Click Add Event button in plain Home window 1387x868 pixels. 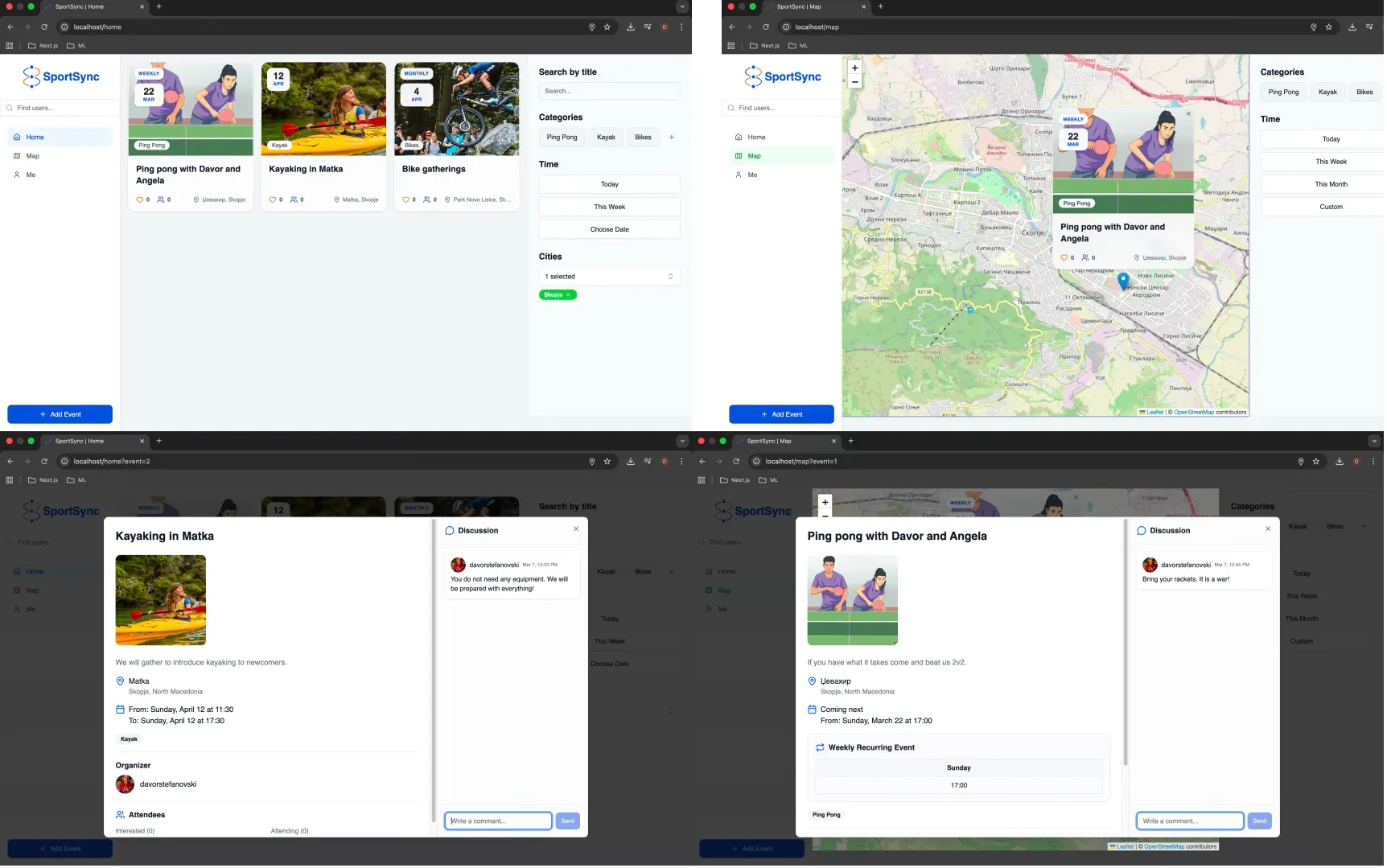click(60, 415)
